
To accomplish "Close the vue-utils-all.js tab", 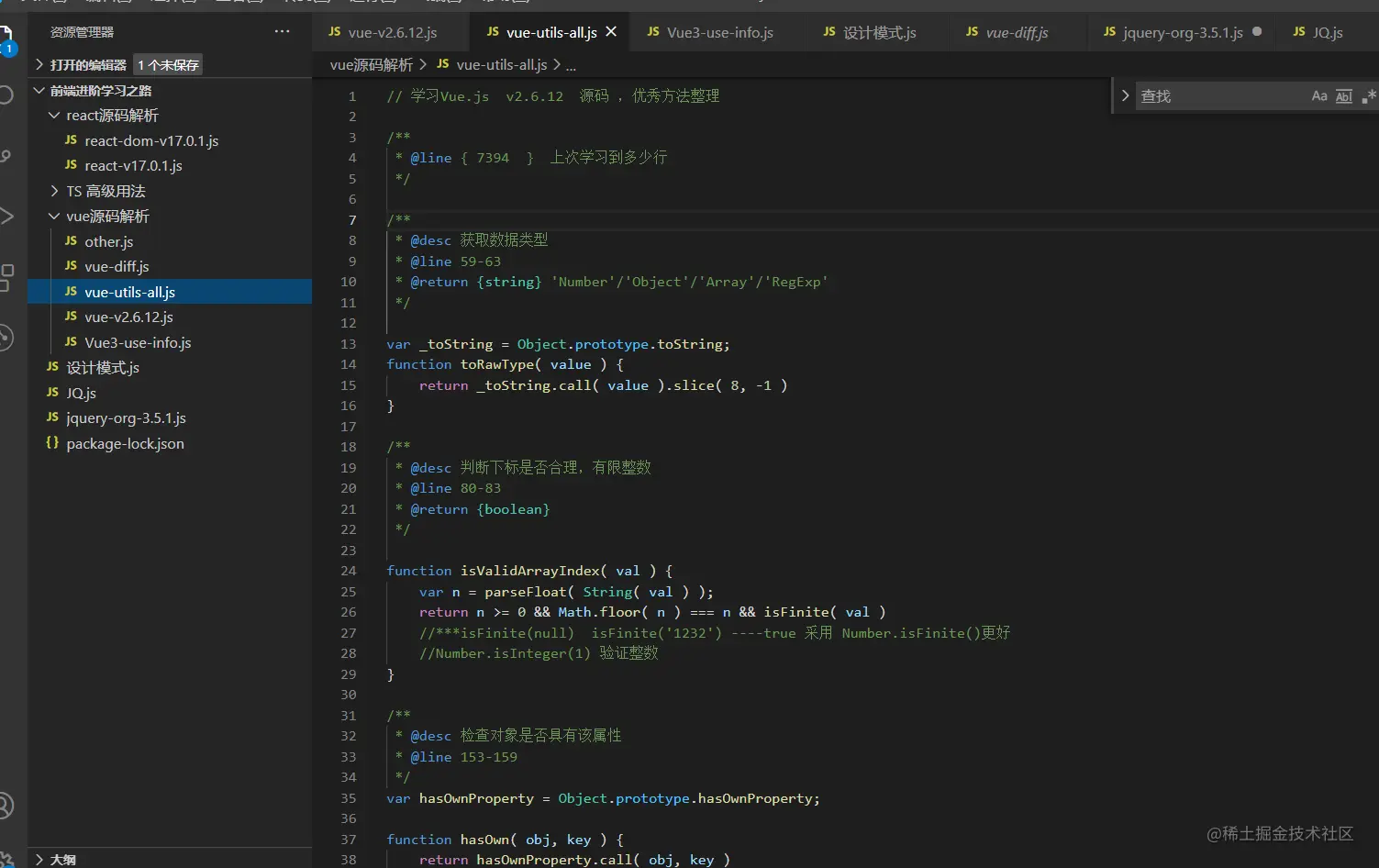I will [611, 32].
